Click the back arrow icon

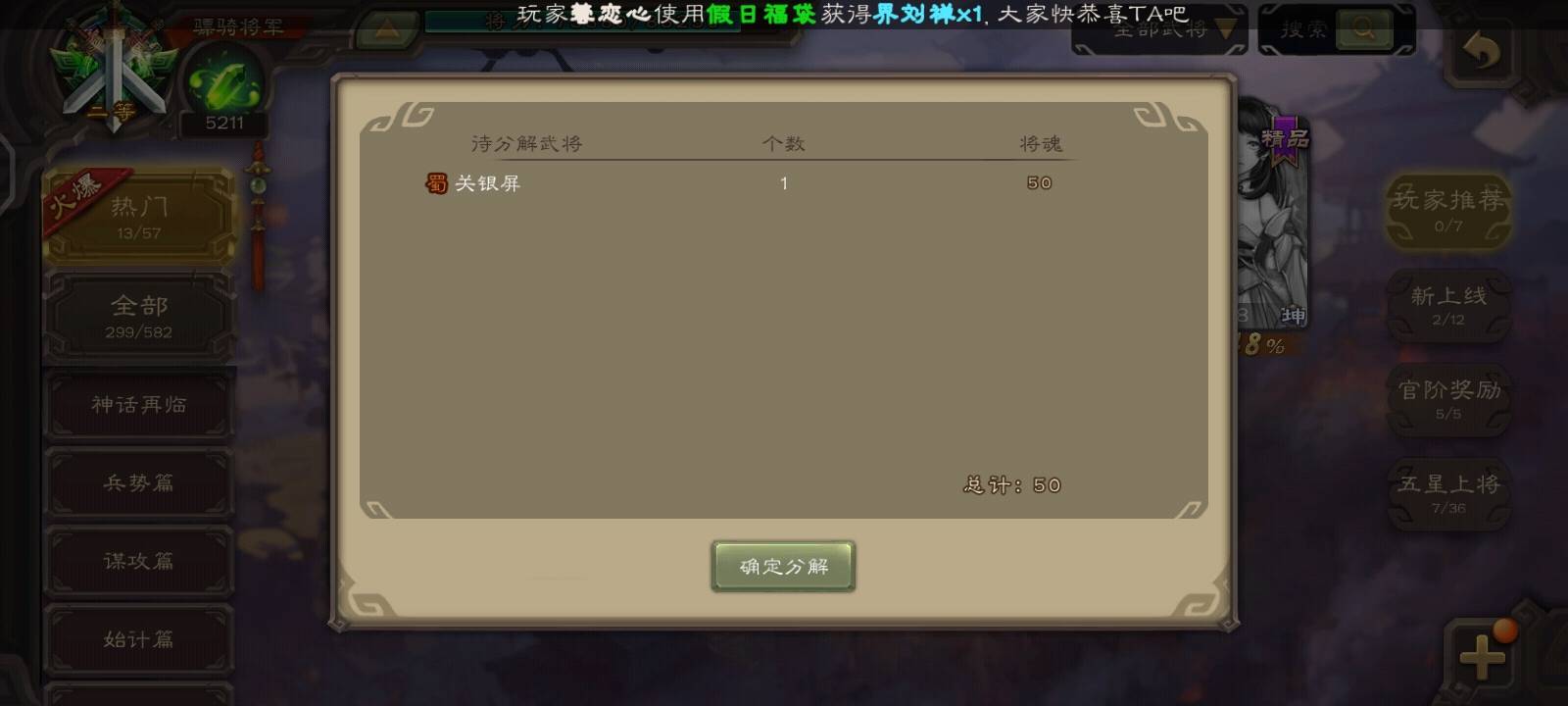1481,51
